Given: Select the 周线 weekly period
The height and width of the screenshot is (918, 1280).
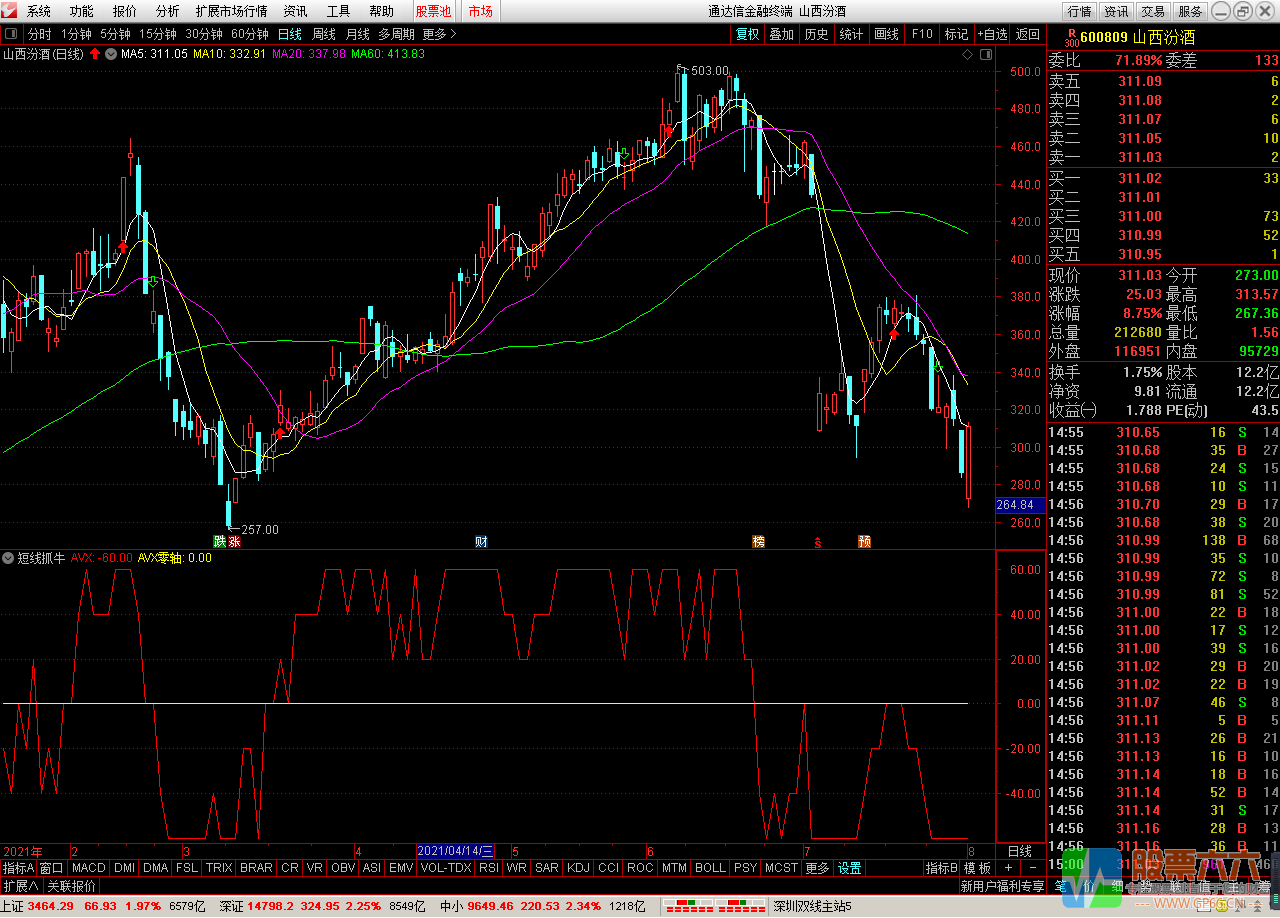Looking at the screenshot, I should (x=324, y=34).
